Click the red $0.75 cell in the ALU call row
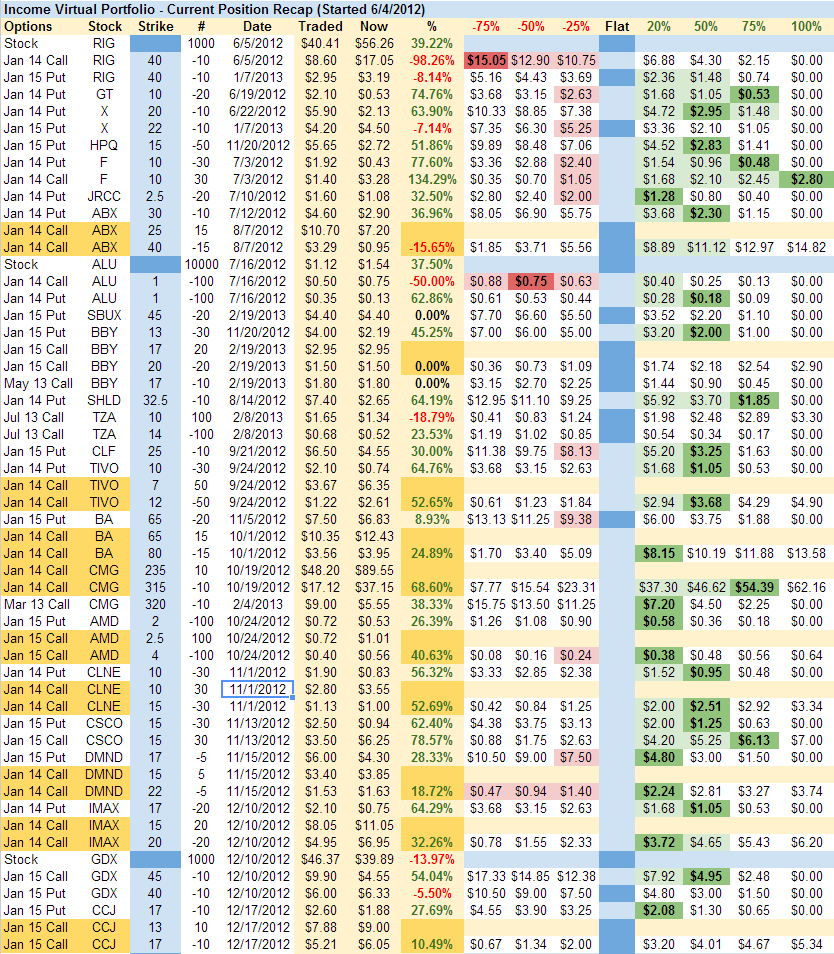This screenshot has width=834, height=954. click(531, 282)
